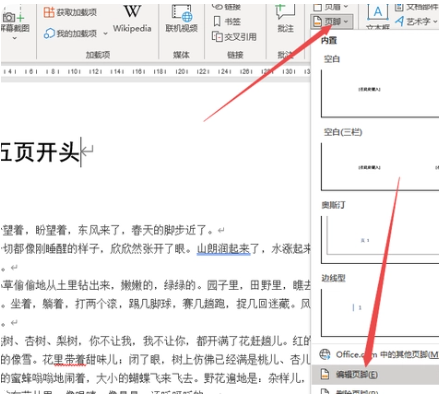Expand the 屏幕截图 dropdown arrow

(14, 38)
